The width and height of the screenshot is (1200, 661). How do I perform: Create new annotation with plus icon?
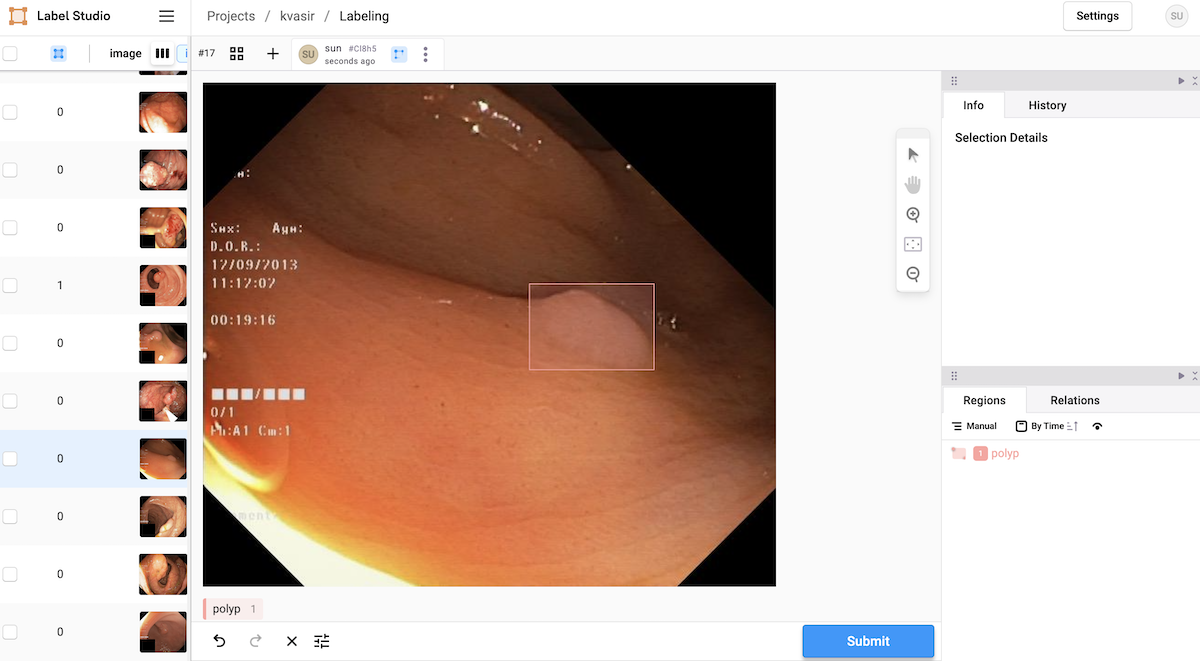coord(273,53)
